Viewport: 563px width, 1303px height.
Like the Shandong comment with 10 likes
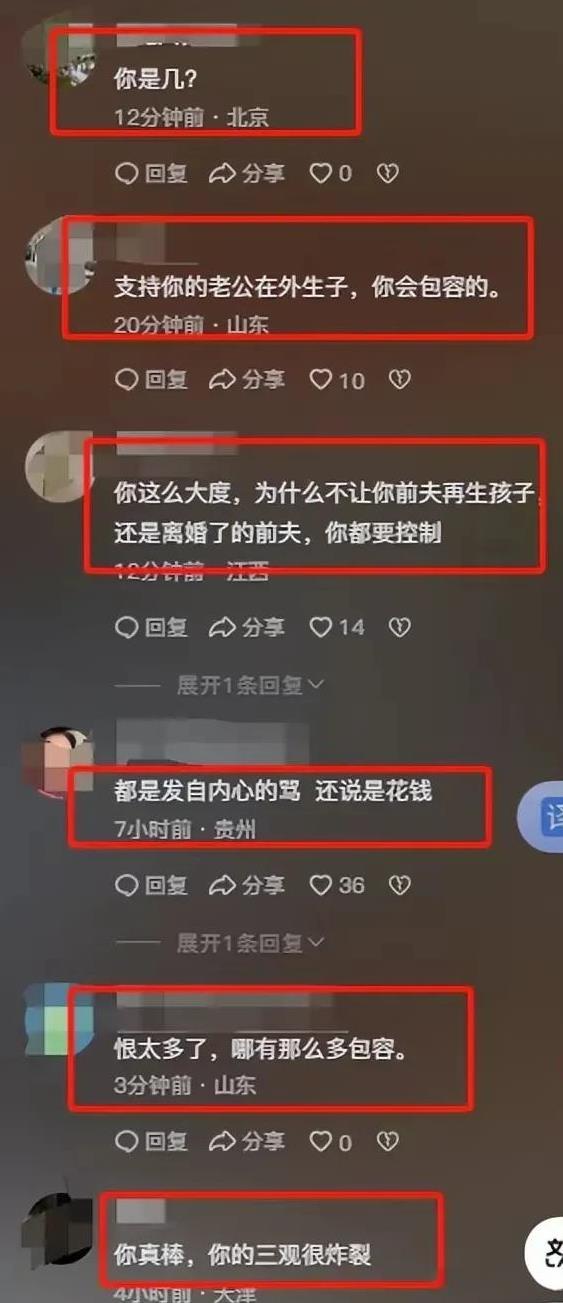tap(336, 380)
